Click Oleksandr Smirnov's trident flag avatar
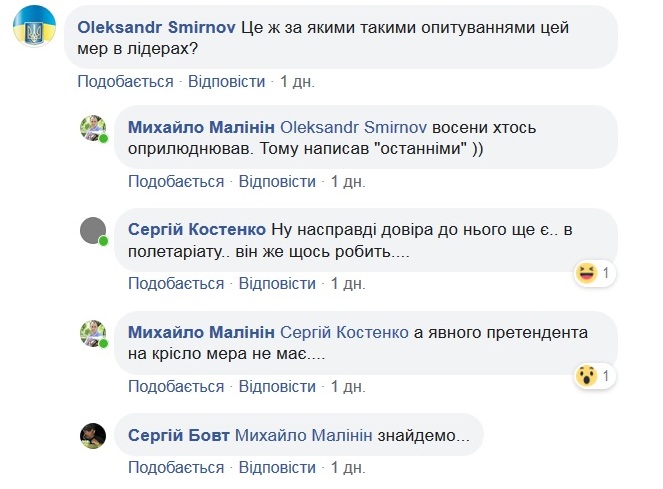663x489 pixels. coord(34,32)
